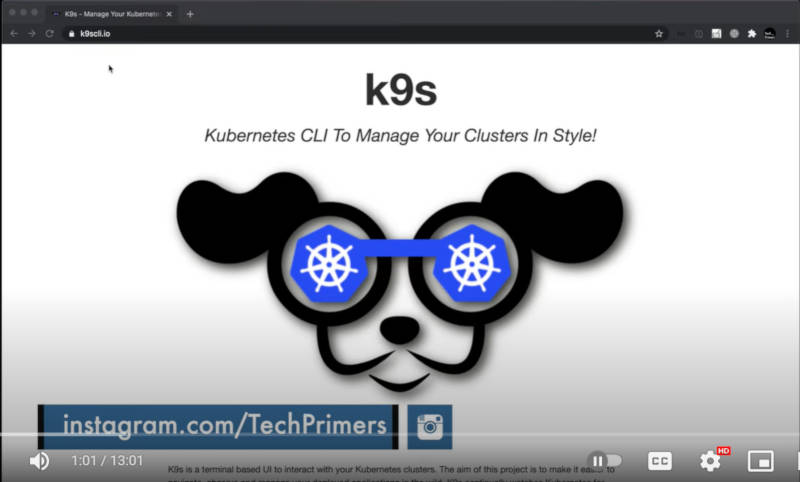Click the instagram.com/TechPrimers banner
Viewport: 800px width, 482px height.
pyautogui.click(x=218, y=427)
